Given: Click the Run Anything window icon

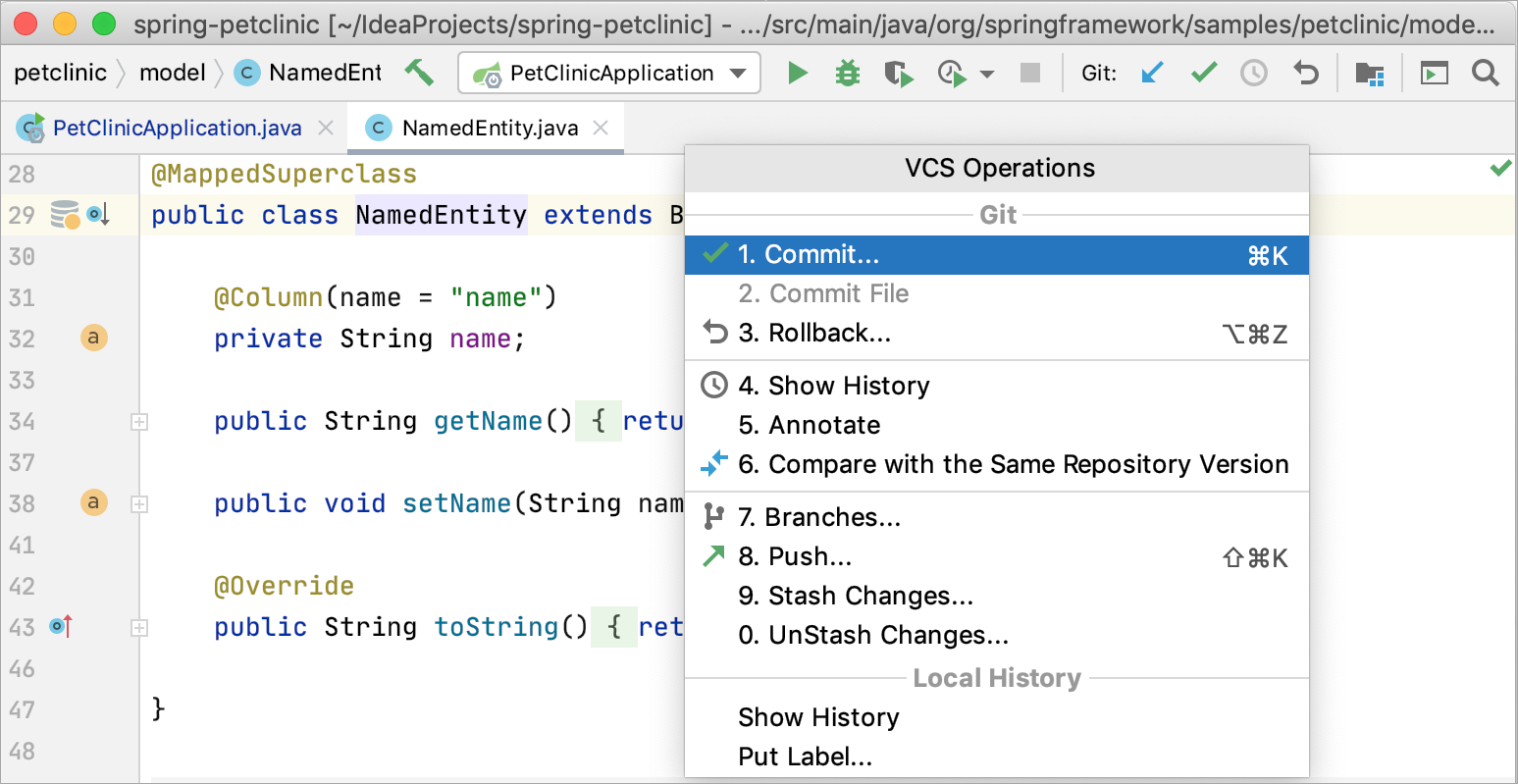Looking at the screenshot, I should [x=1435, y=73].
